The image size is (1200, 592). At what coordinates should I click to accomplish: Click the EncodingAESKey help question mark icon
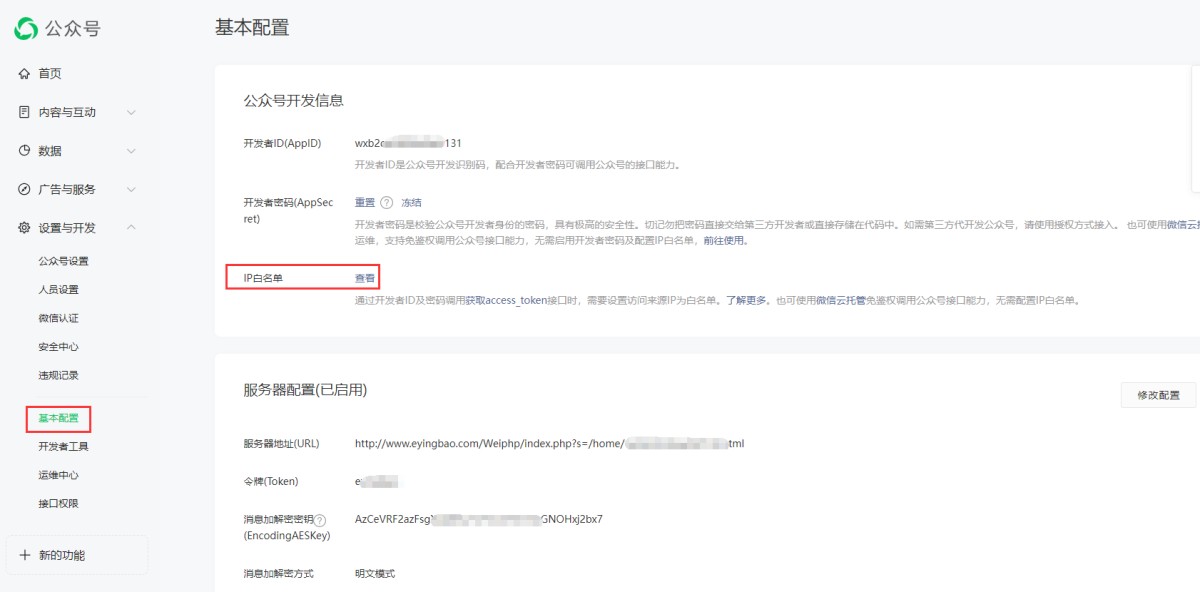[x=320, y=520]
